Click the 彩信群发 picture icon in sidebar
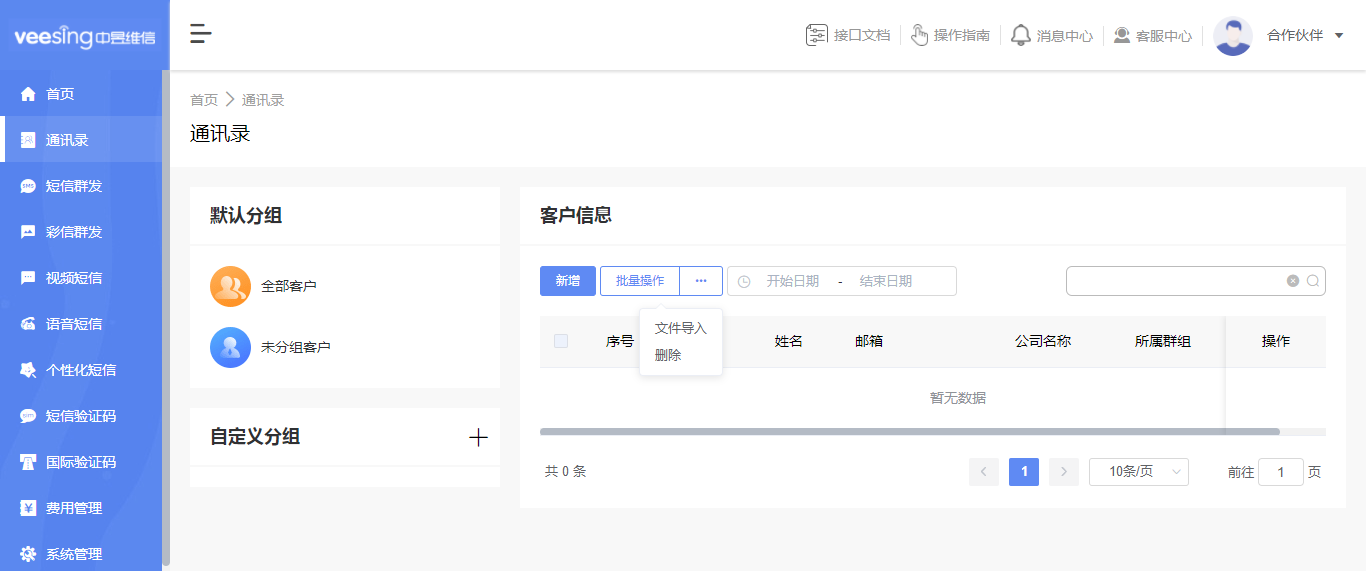The height and width of the screenshot is (571, 1366). (x=28, y=232)
